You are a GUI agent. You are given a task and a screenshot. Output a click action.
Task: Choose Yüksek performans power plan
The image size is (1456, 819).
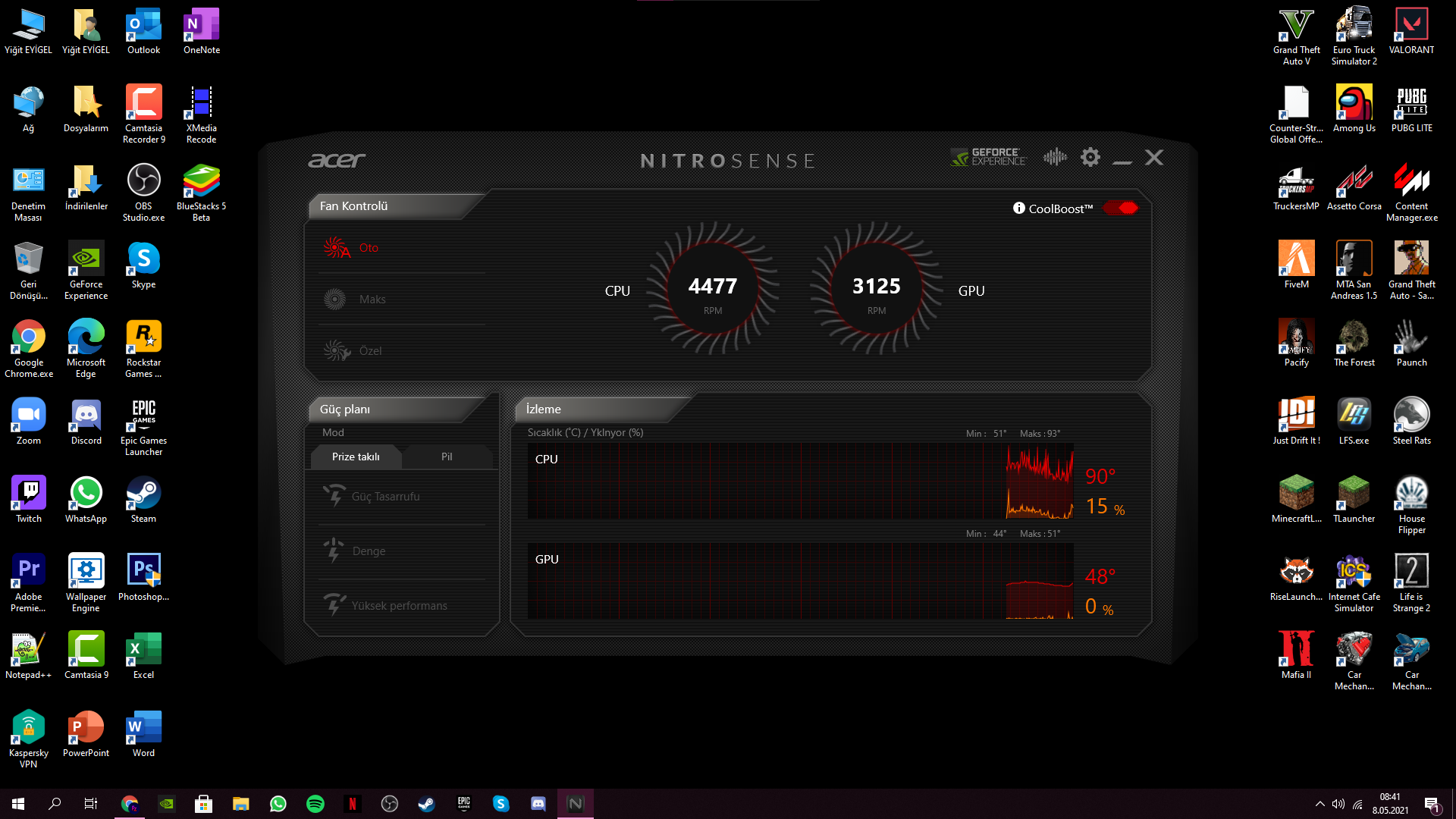pyautogui.click(x=399, y=606)
